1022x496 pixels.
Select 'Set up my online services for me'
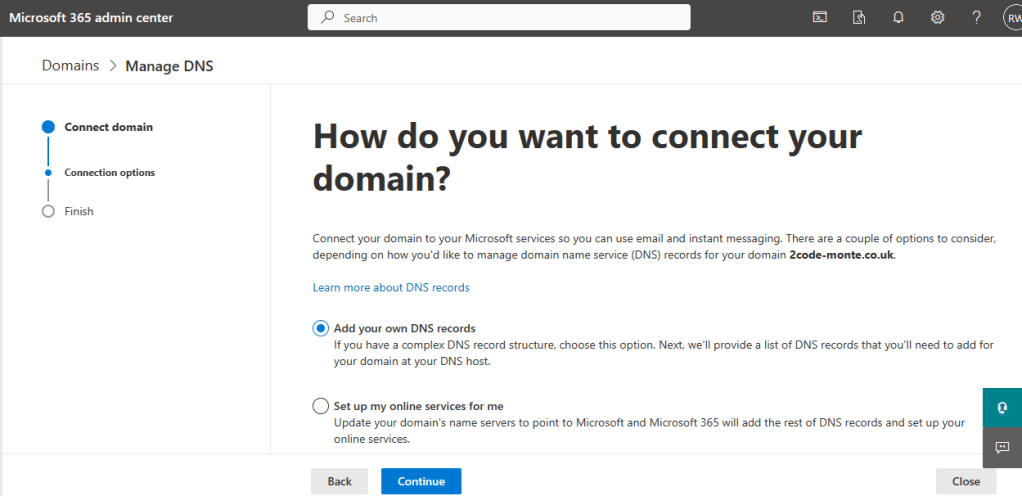[320, 406]
